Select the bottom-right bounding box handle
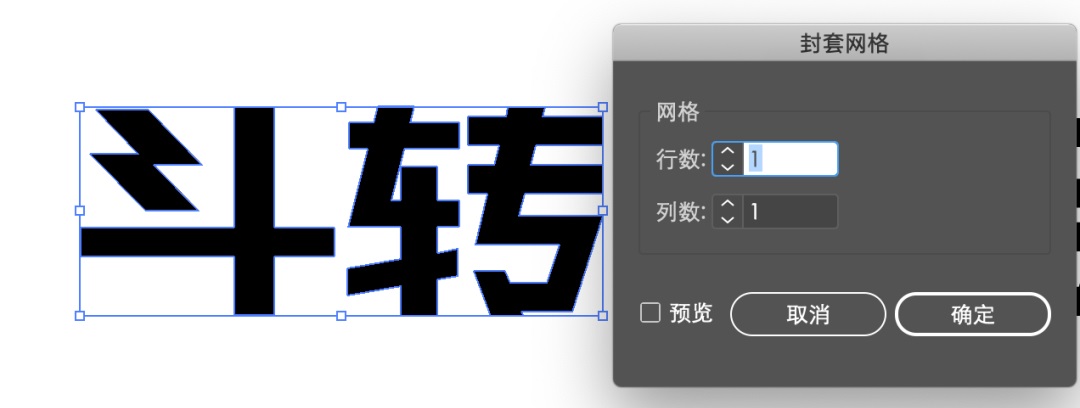 click(603, 316)
